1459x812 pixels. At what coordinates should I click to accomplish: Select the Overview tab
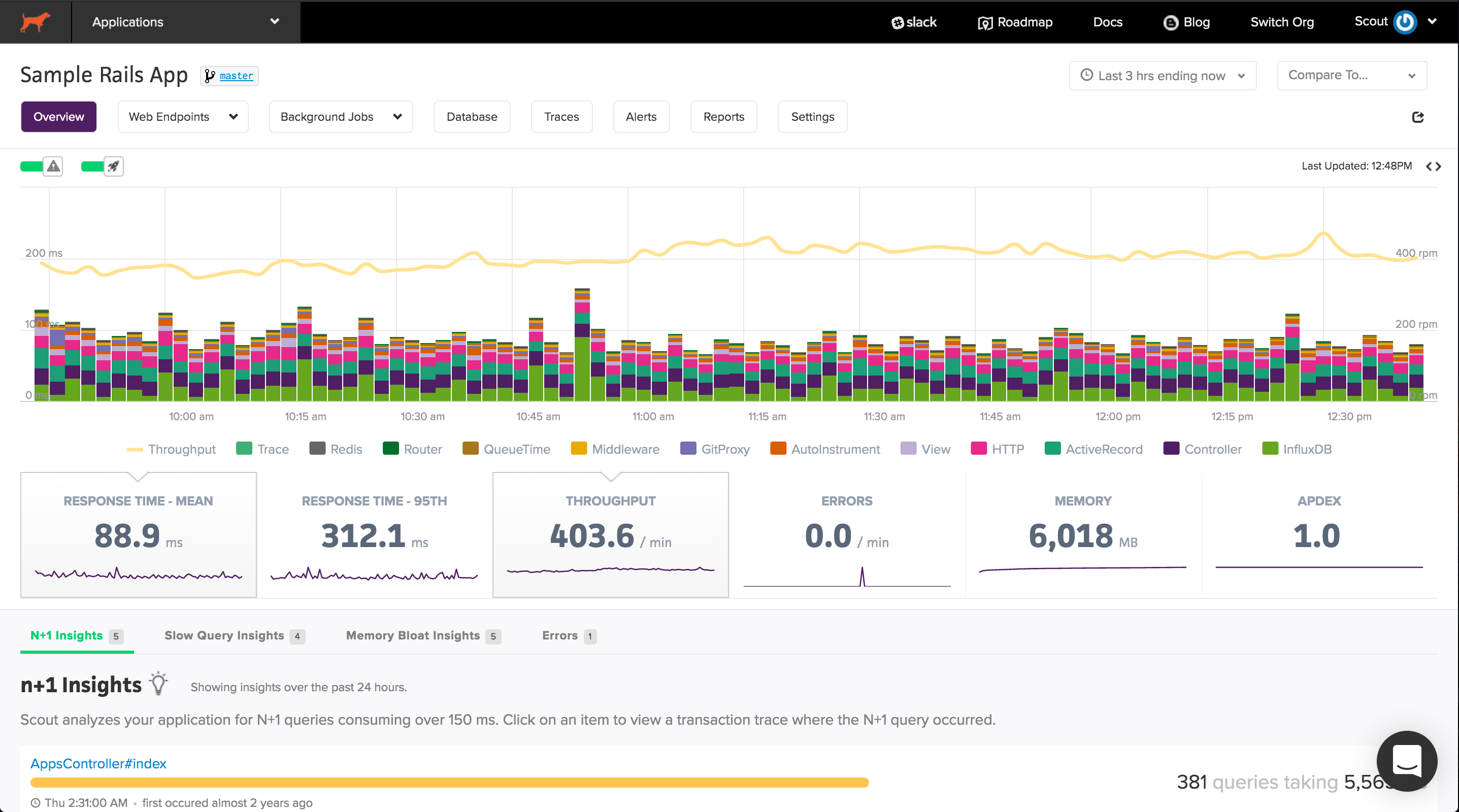click(59, 117)
